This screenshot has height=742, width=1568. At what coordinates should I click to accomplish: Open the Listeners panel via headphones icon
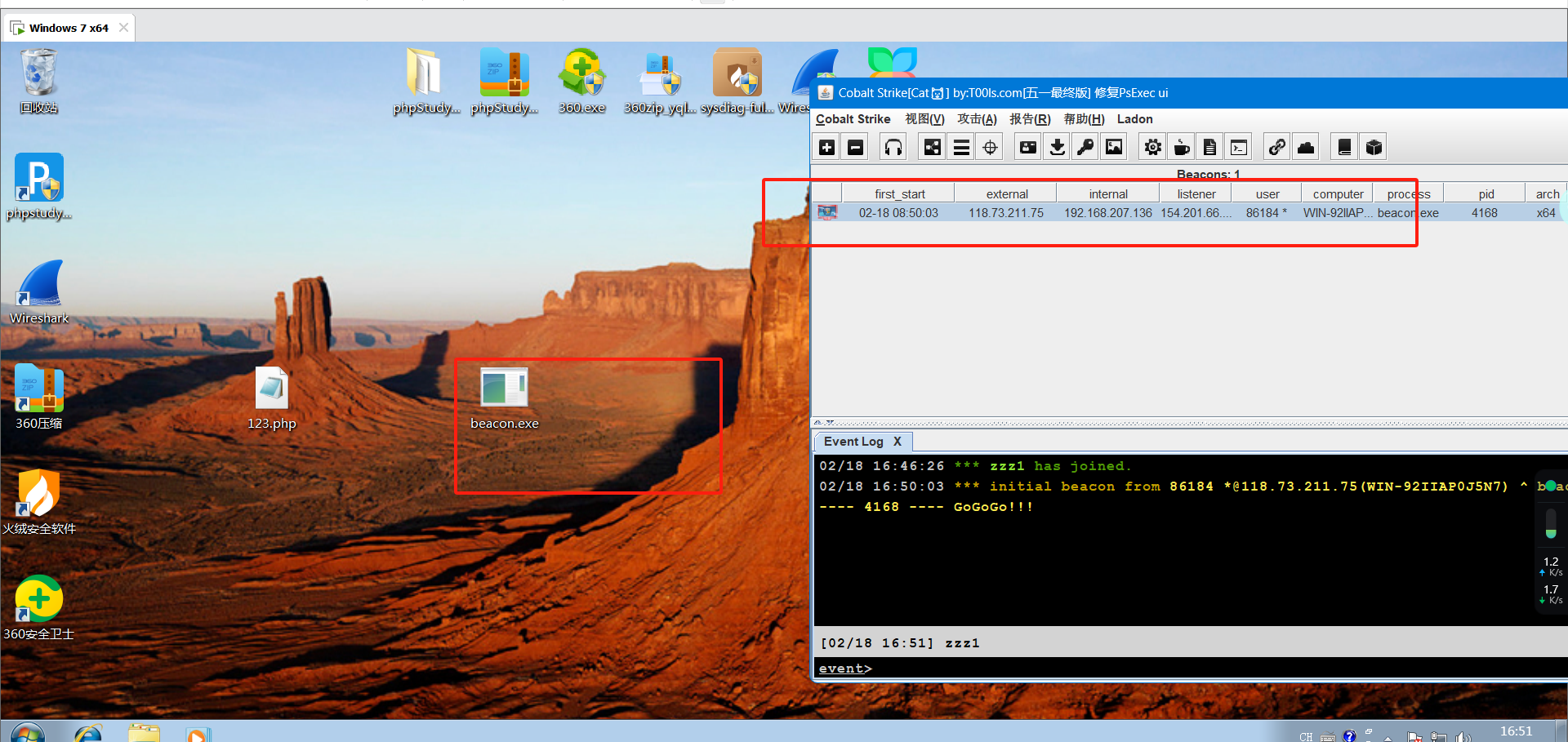pos(893,146)
